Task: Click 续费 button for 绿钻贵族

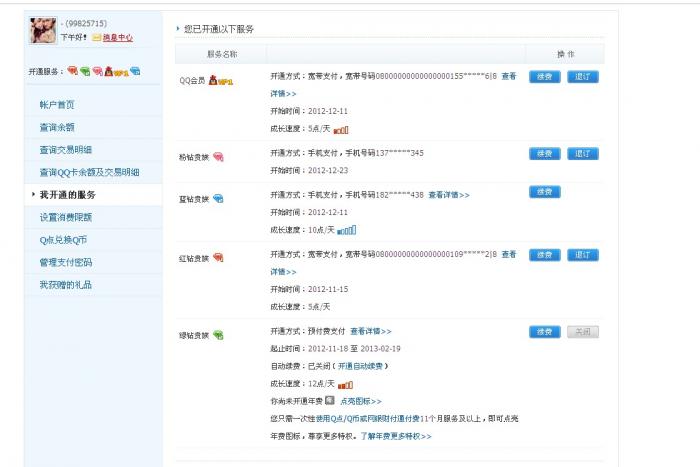Action: [545, 332]
